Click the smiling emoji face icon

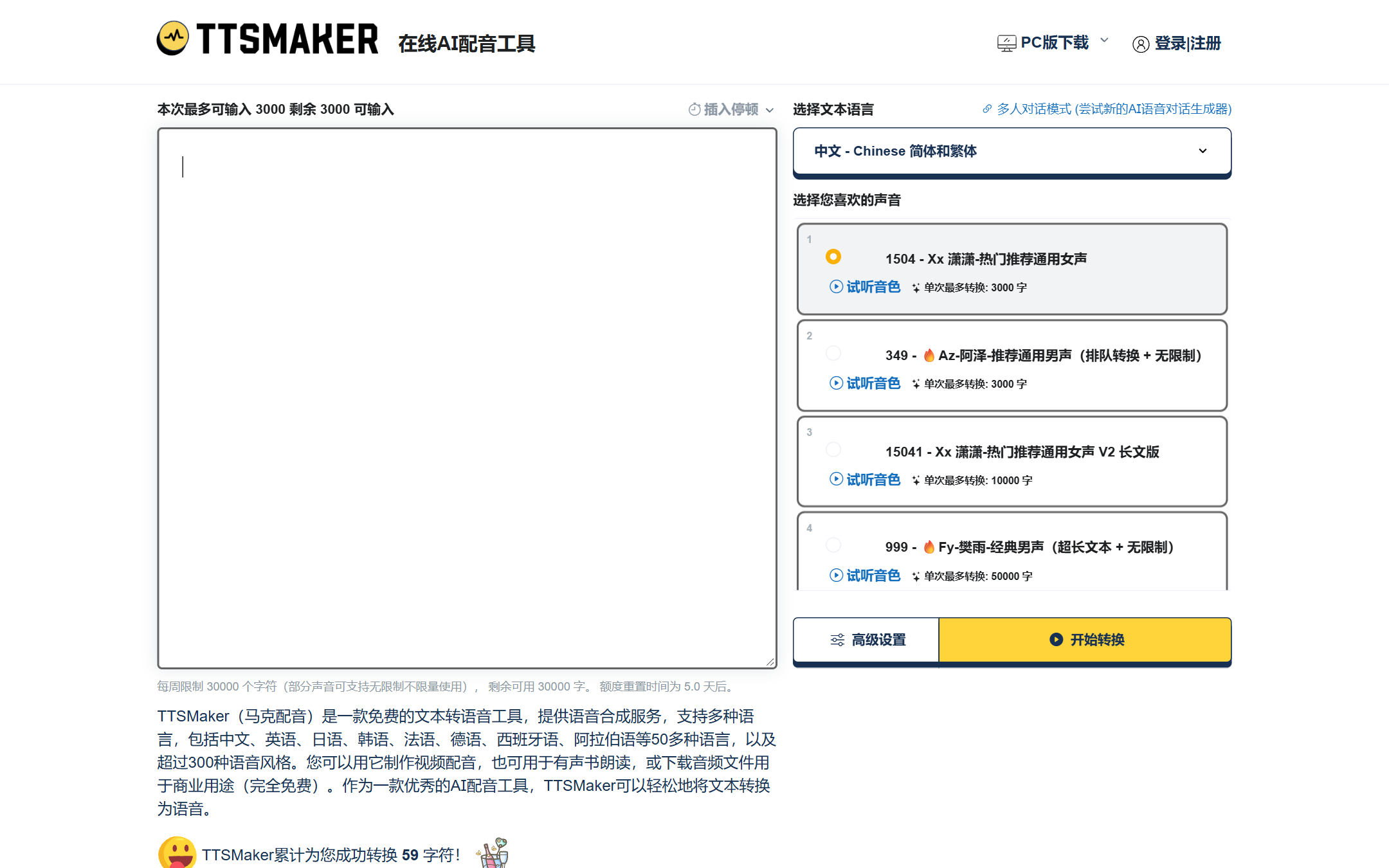tap(177, 853)
